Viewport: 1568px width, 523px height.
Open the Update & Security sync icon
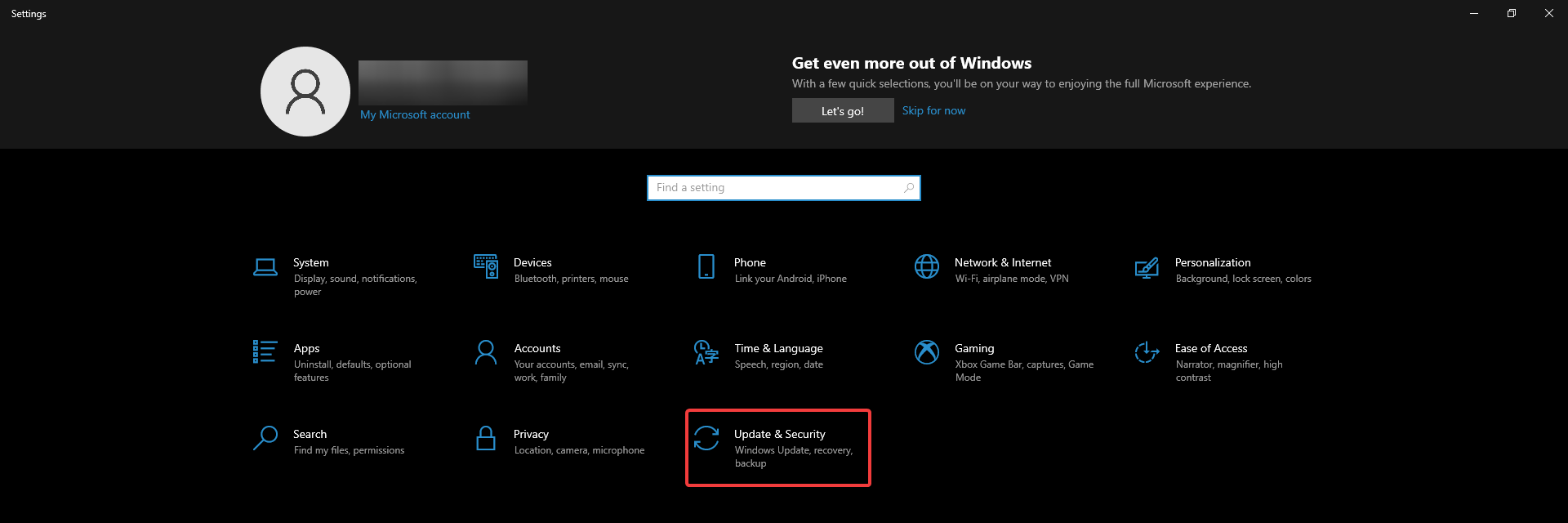point(706,438)
